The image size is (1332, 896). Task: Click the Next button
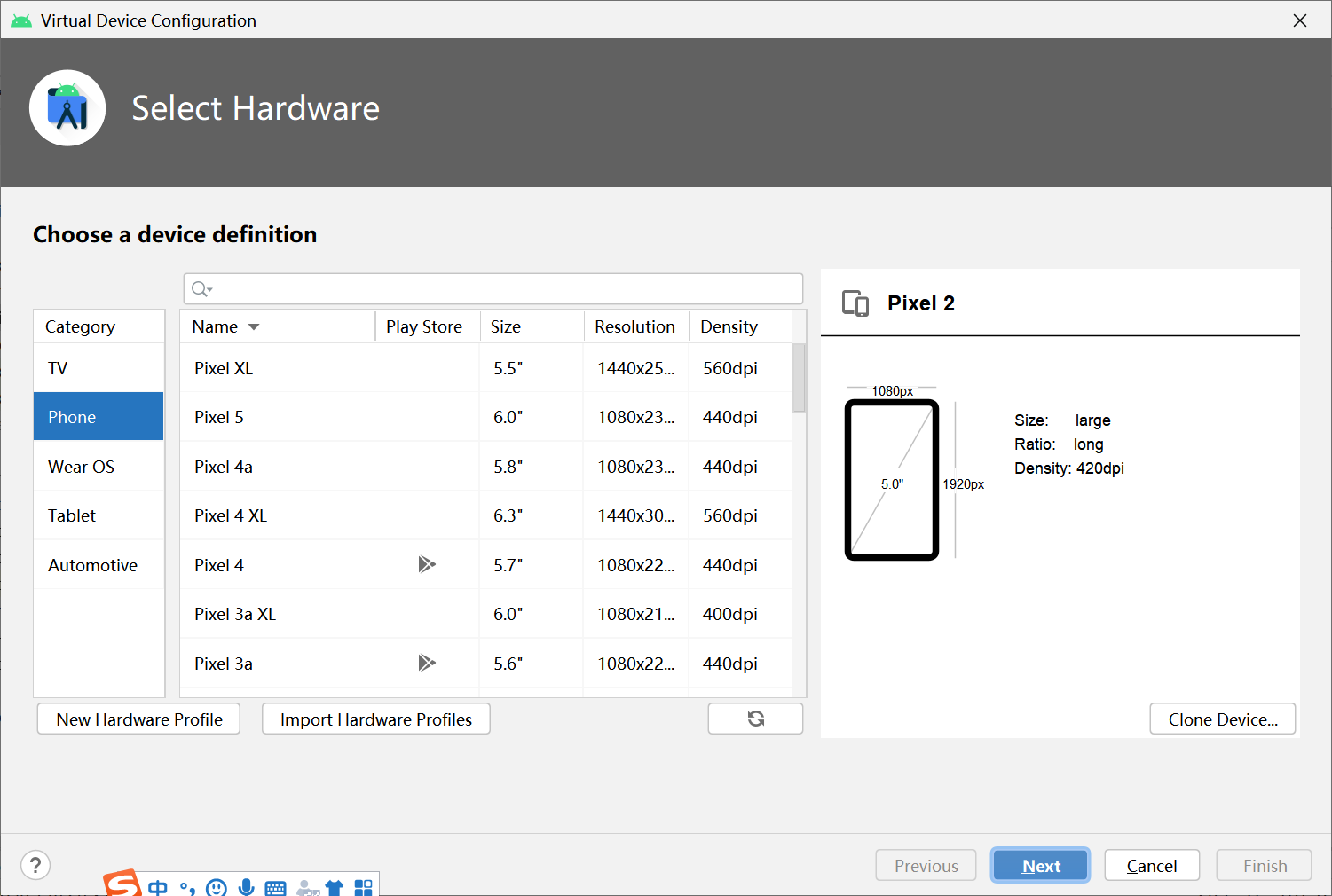point(1040,866)
